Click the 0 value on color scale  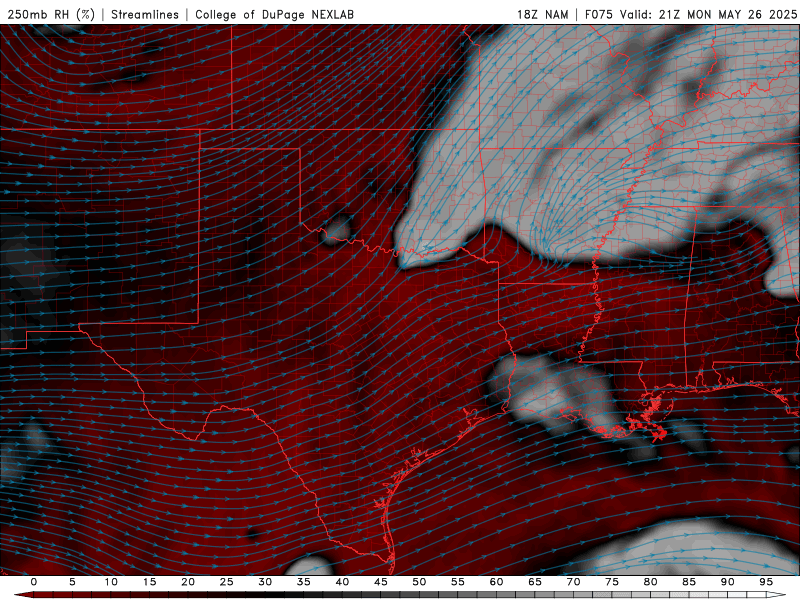pyautogui.click(x=34, y=582)
